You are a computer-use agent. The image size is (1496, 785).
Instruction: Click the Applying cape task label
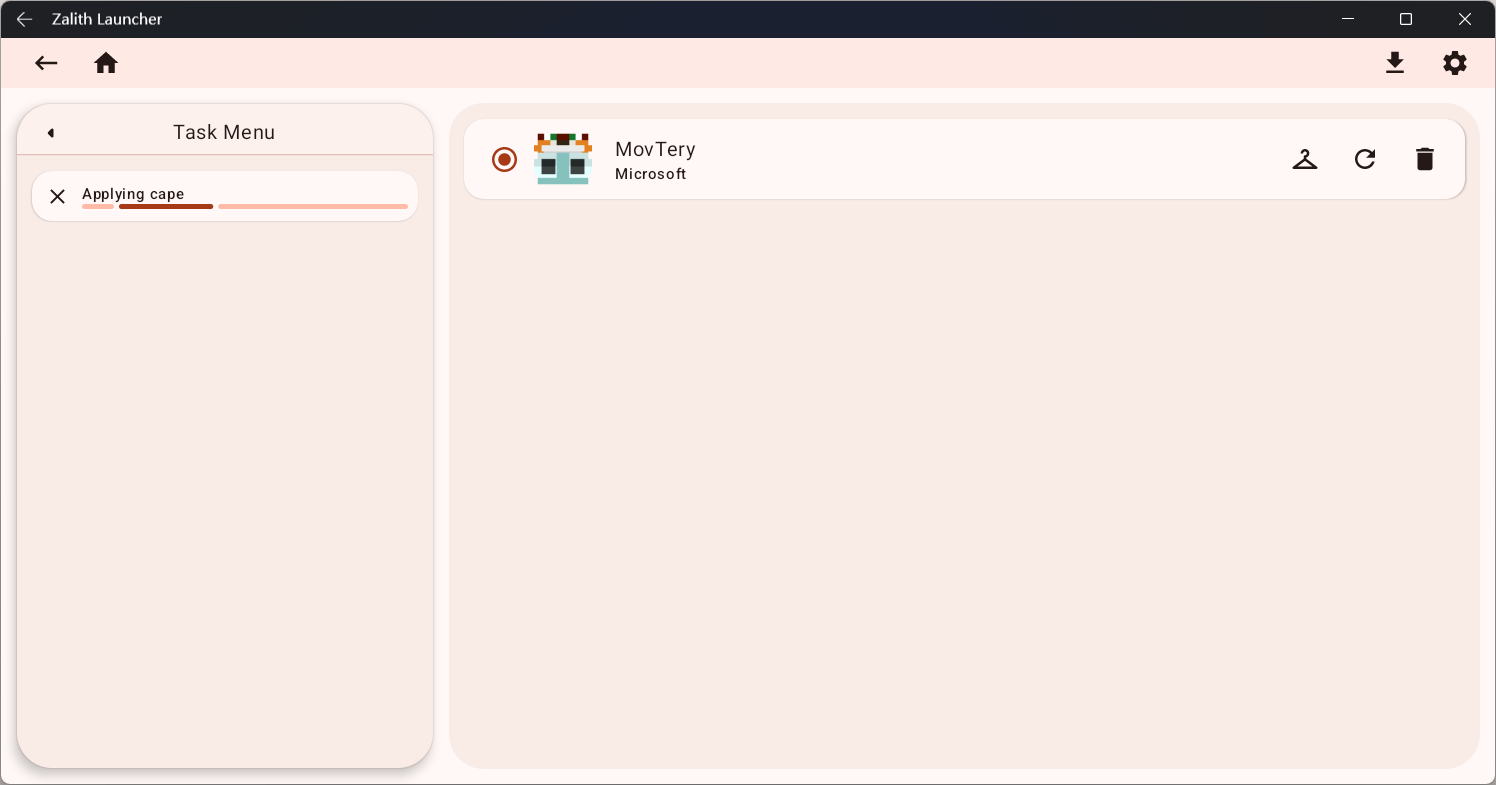tap(133, 194)
